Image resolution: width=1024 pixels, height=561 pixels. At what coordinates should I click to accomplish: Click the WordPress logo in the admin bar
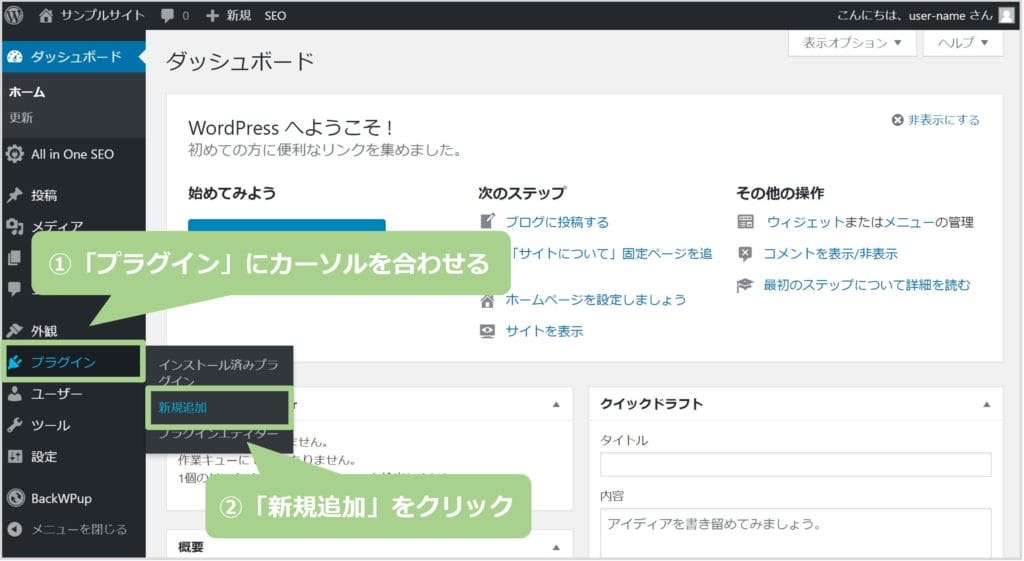(14, 15)
